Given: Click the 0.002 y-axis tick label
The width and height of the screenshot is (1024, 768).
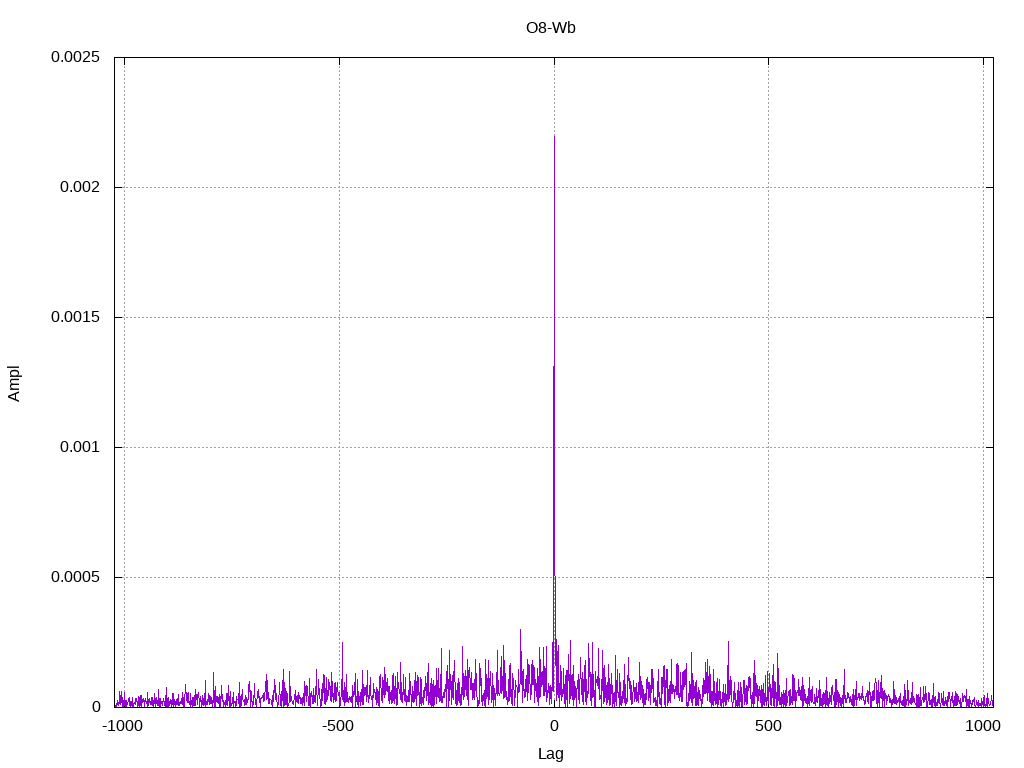Looking at the screenshot, I should (x=80, y=187).
